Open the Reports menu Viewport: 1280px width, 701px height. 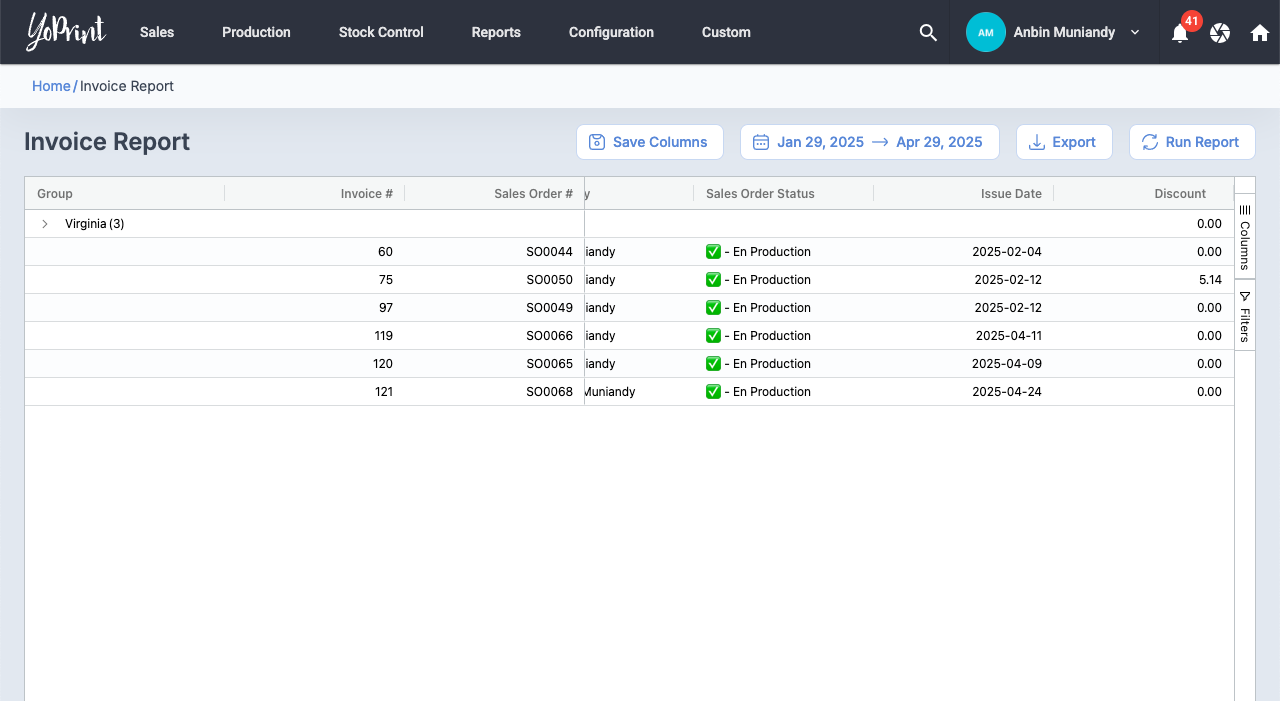coord(496,32)
